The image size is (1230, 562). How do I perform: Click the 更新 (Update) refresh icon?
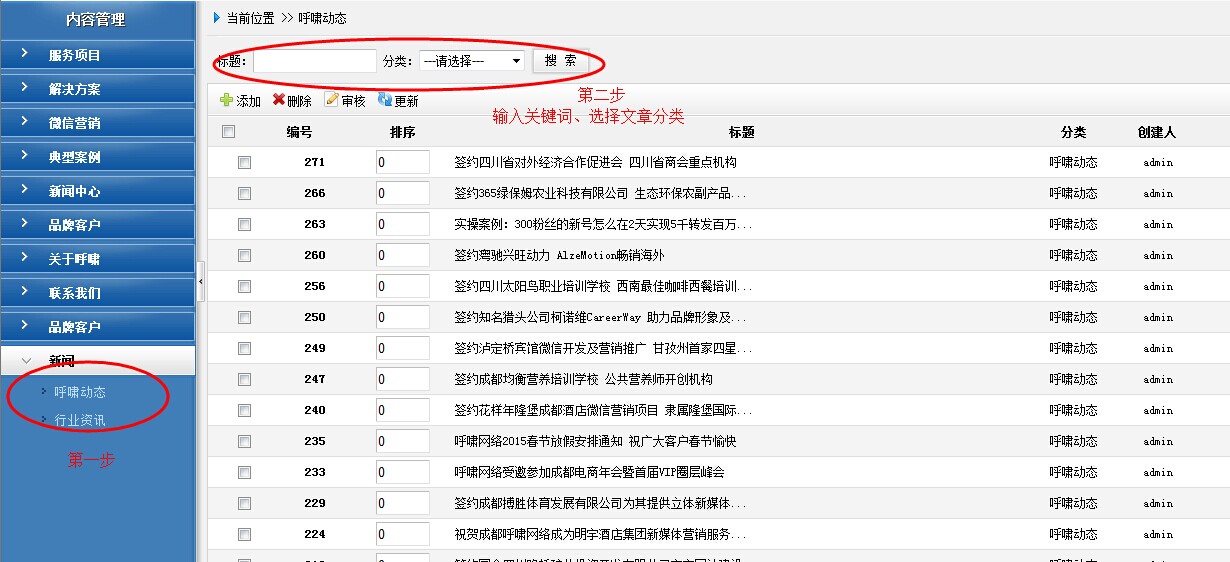385,100
